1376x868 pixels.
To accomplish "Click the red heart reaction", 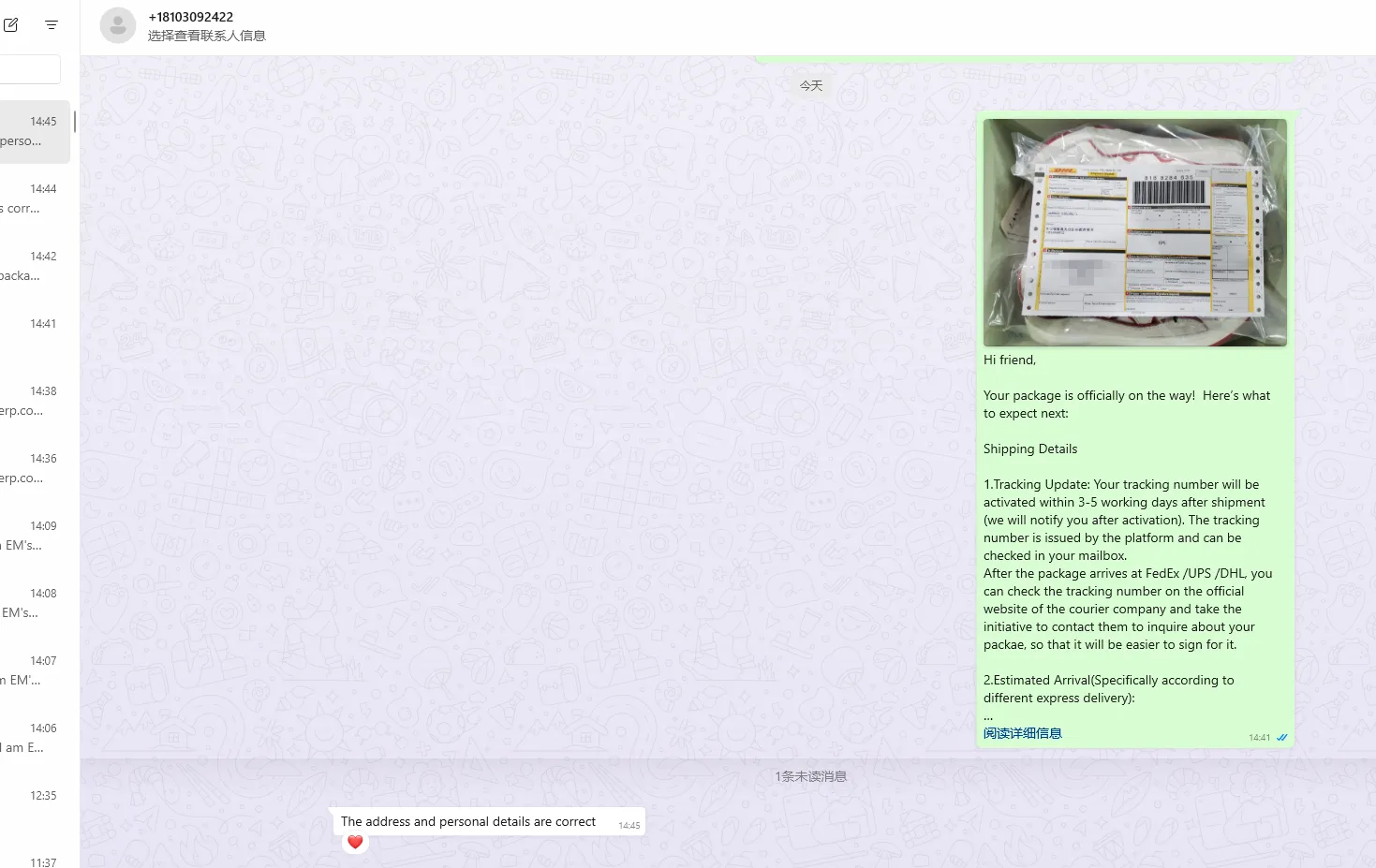I will [x=355, y=842].
